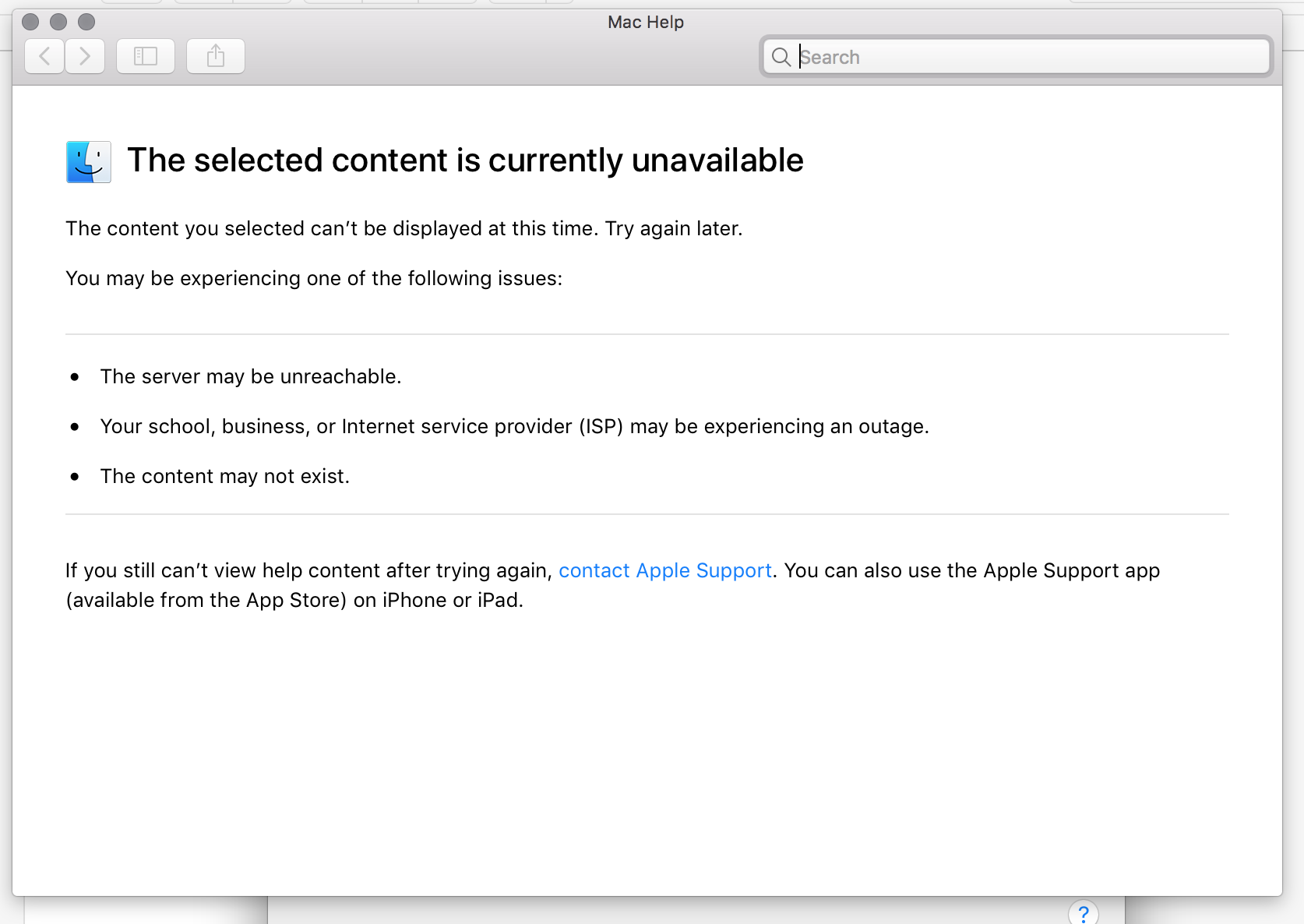Image resolution: width=1304 pixels, height=924 pixels.
Task: Click the heading 'The selected content is currently unavailable'
Action: 465,160
